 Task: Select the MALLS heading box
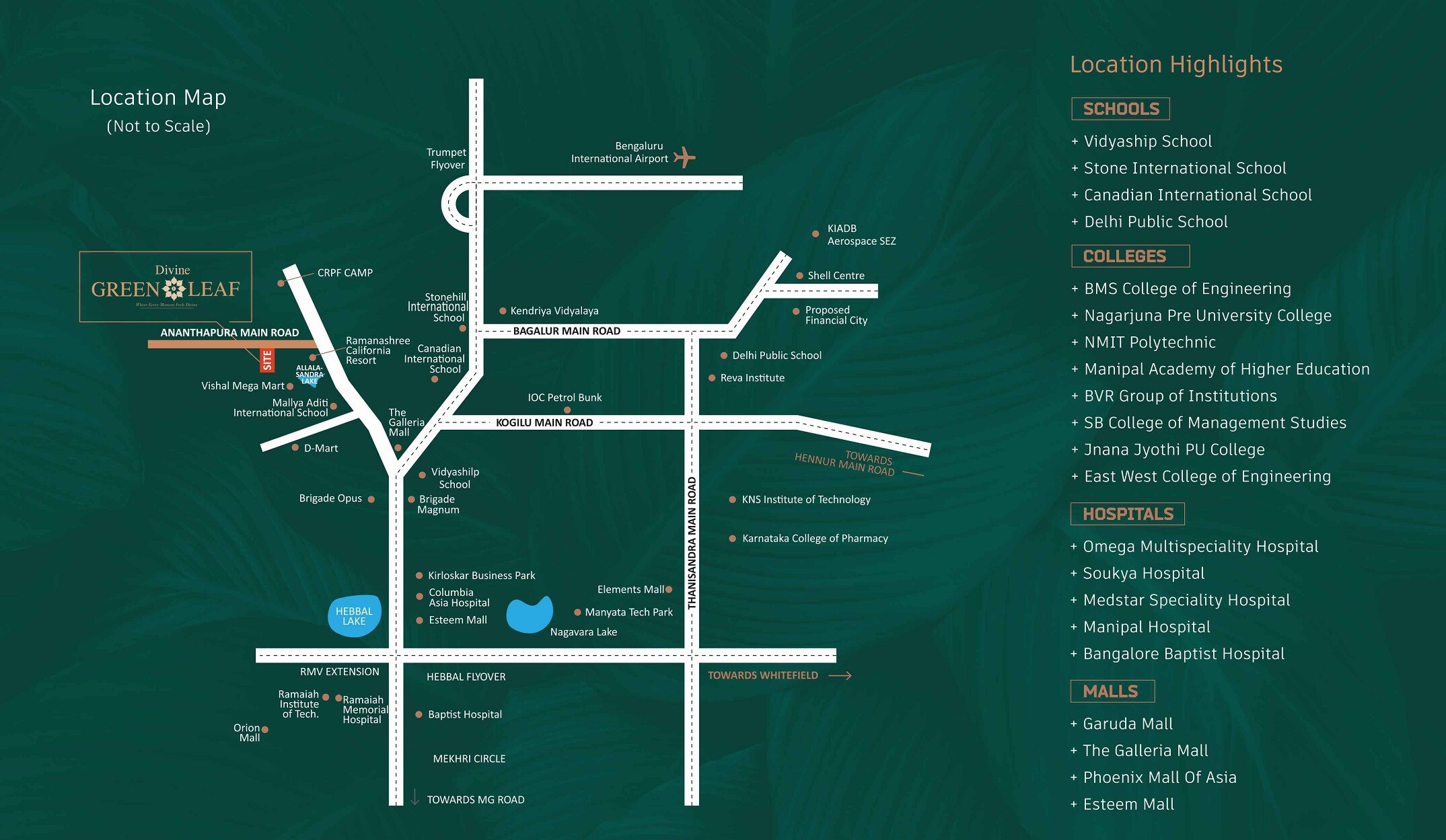click(1112, 691)
